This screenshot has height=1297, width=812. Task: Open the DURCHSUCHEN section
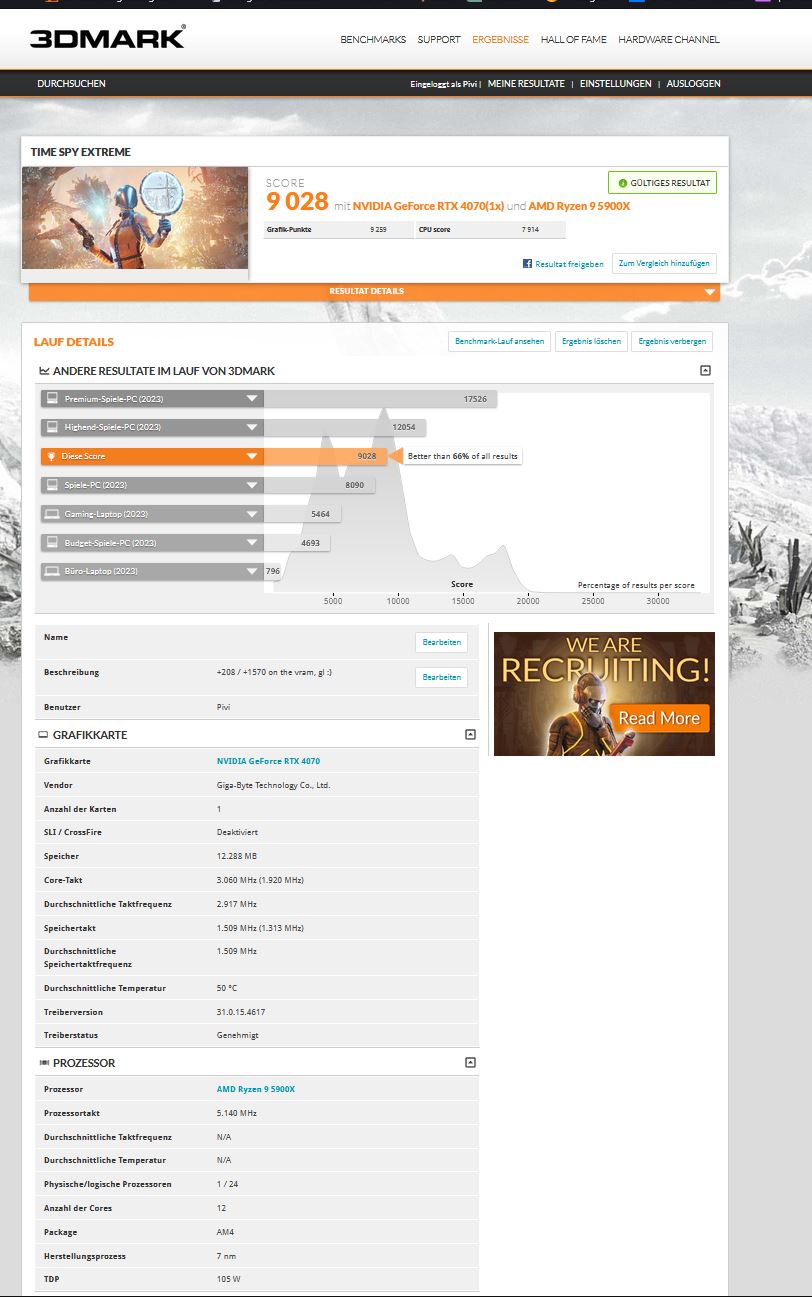(71, 84)
